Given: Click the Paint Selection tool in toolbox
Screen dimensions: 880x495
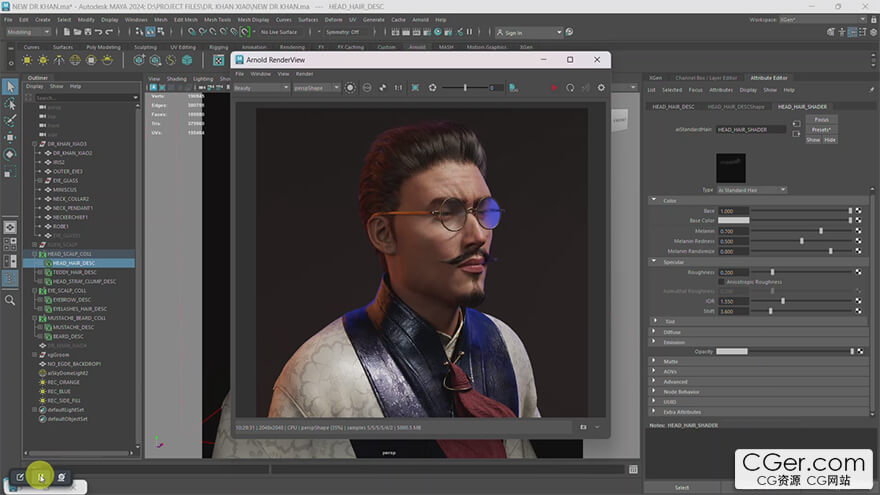Looking at the screenshot, I should tap(10, 120).
